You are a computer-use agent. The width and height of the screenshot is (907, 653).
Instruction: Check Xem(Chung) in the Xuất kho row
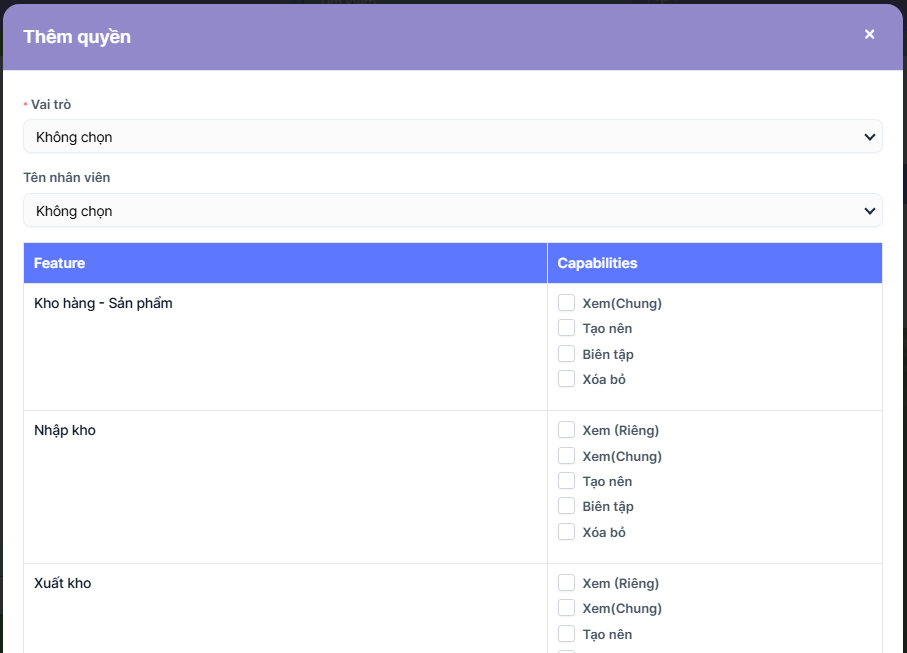(x=567, y=608)
